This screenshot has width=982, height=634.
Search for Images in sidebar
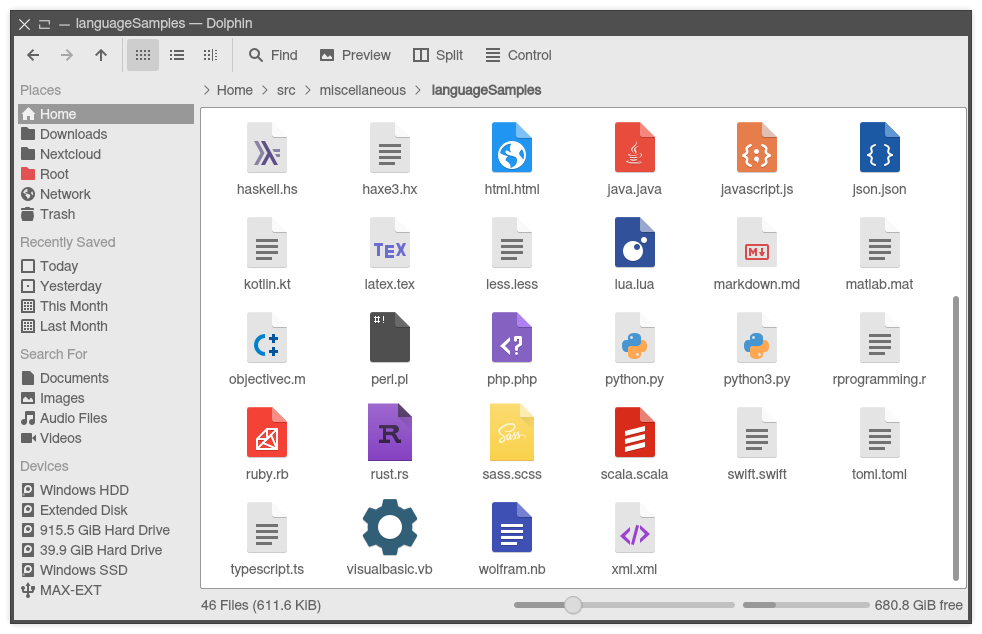[x=106, y=398]
